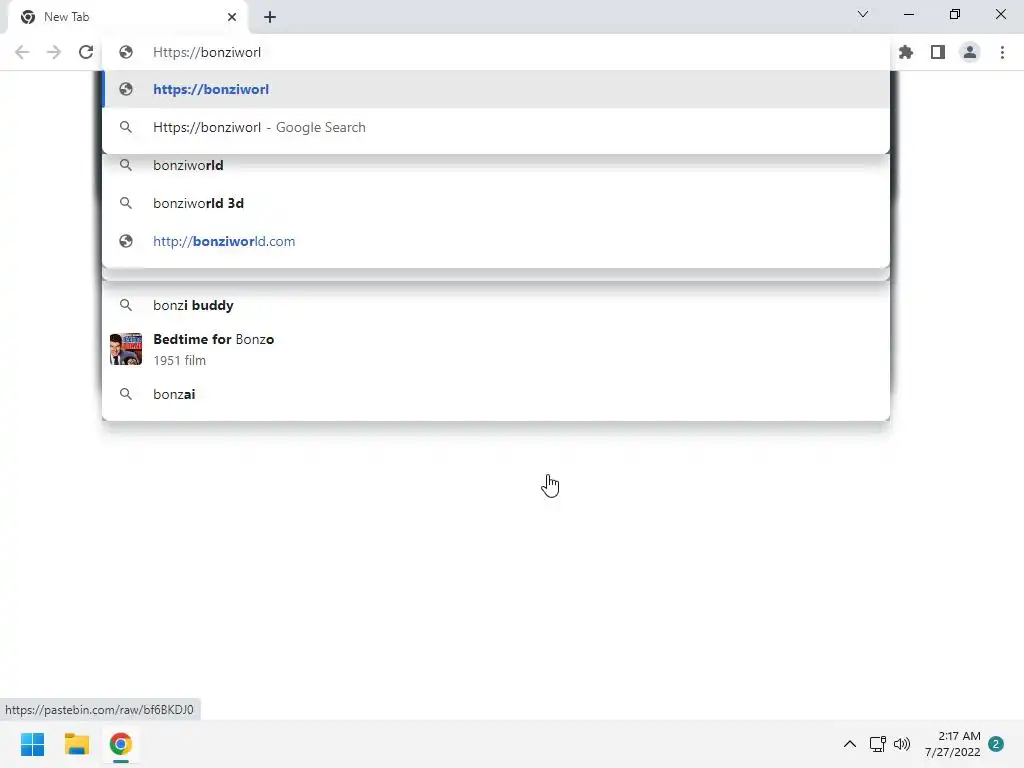The height and width of the screenshot is (768, 1024).
Task: Open notifications badge showing 2
Action: pos(996,744)
